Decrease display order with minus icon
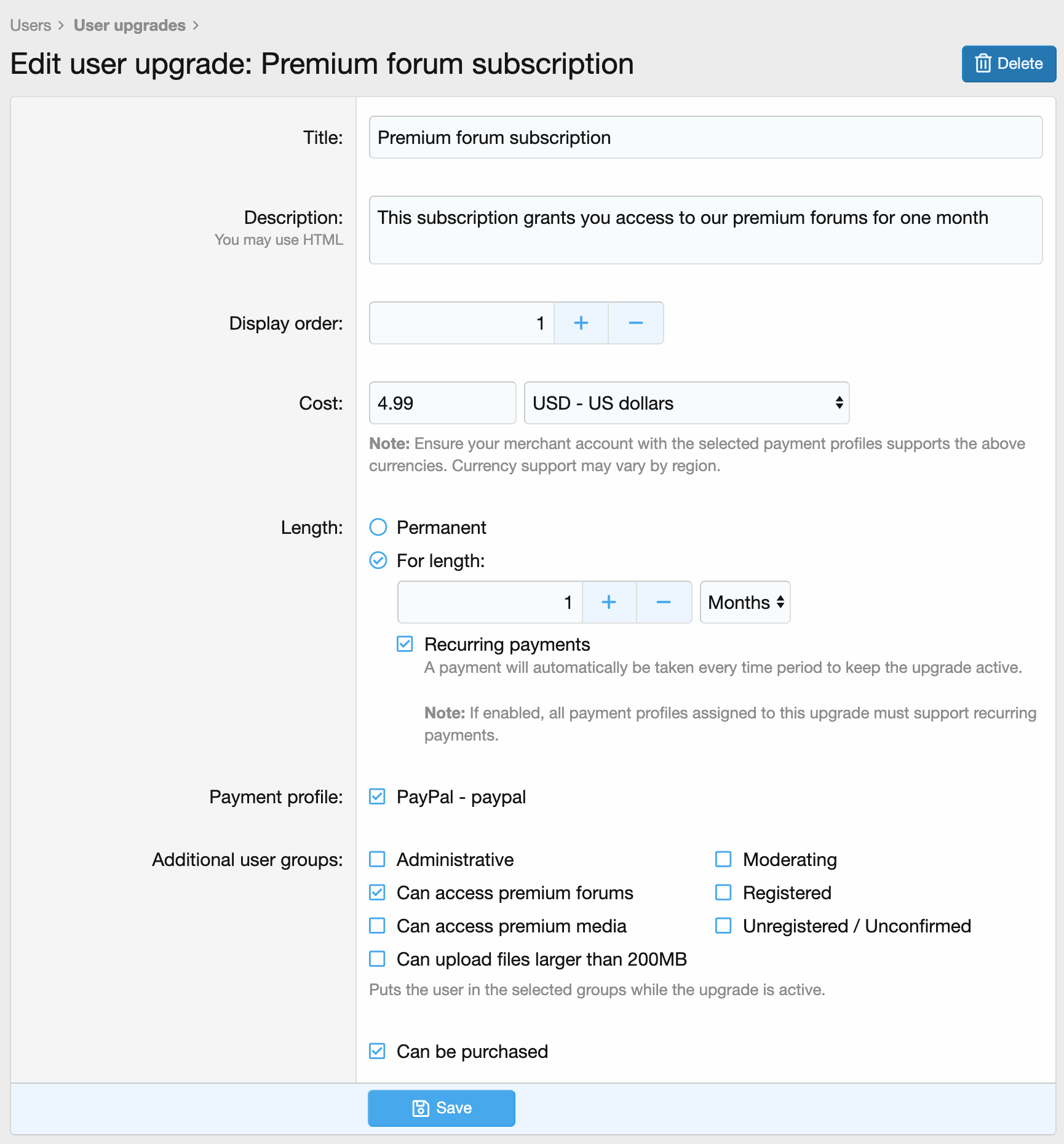The image size is (1064, 1144). coord(636,323)
